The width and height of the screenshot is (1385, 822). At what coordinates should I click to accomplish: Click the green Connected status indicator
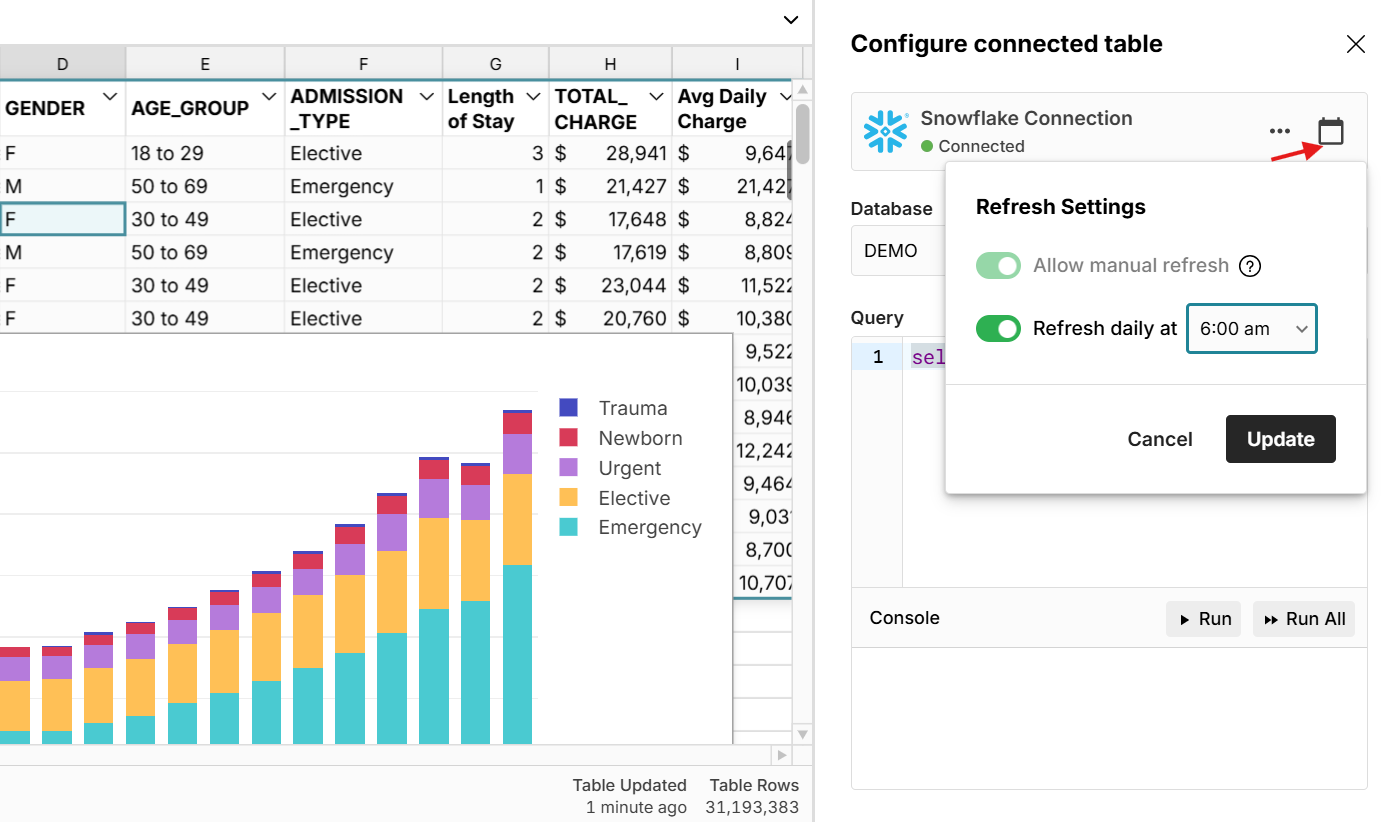pos(930,145)
